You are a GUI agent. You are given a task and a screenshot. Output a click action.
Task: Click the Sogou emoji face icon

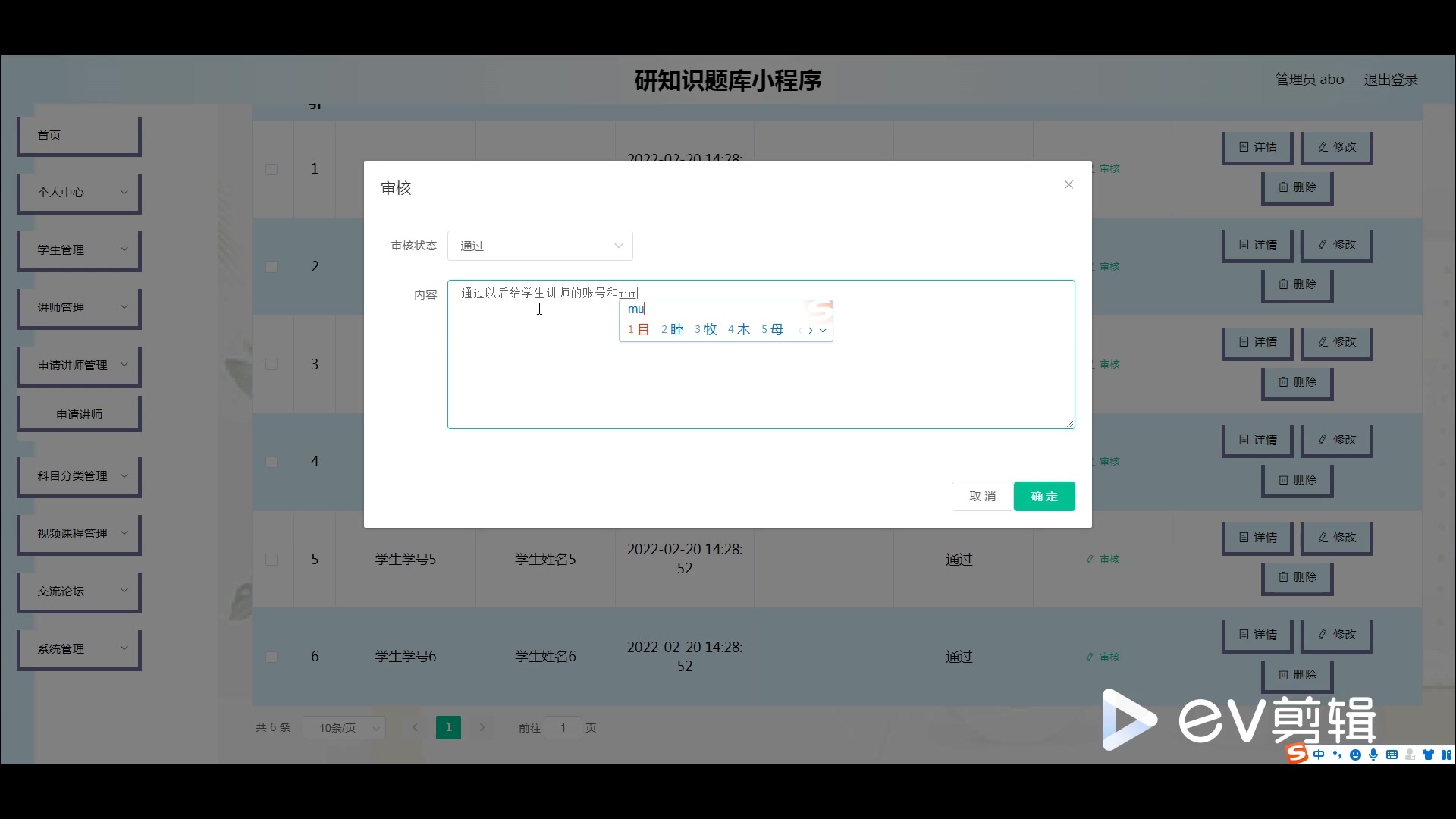1355,755
